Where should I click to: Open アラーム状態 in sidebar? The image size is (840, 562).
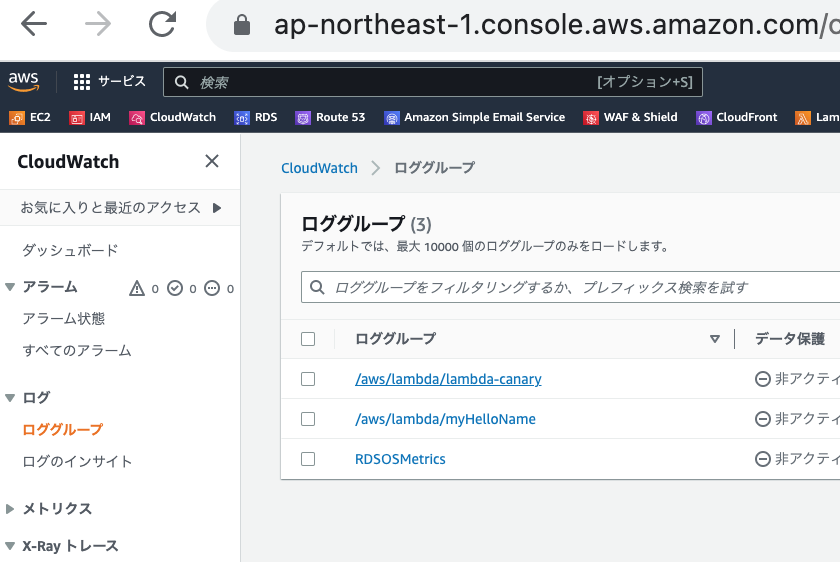pyautogui.click(x=64, y=319)
